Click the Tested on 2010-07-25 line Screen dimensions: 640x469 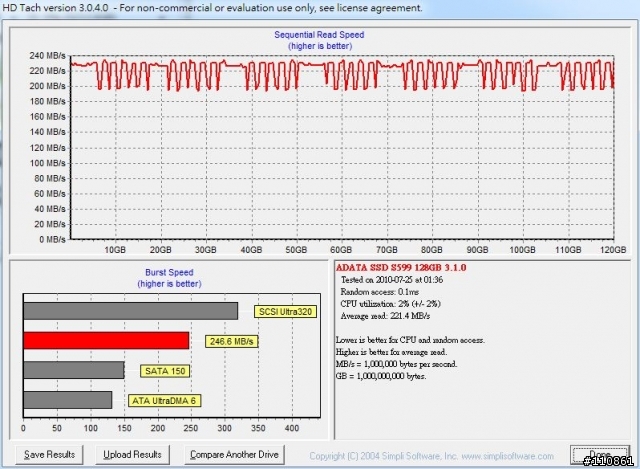click(392, 280)
